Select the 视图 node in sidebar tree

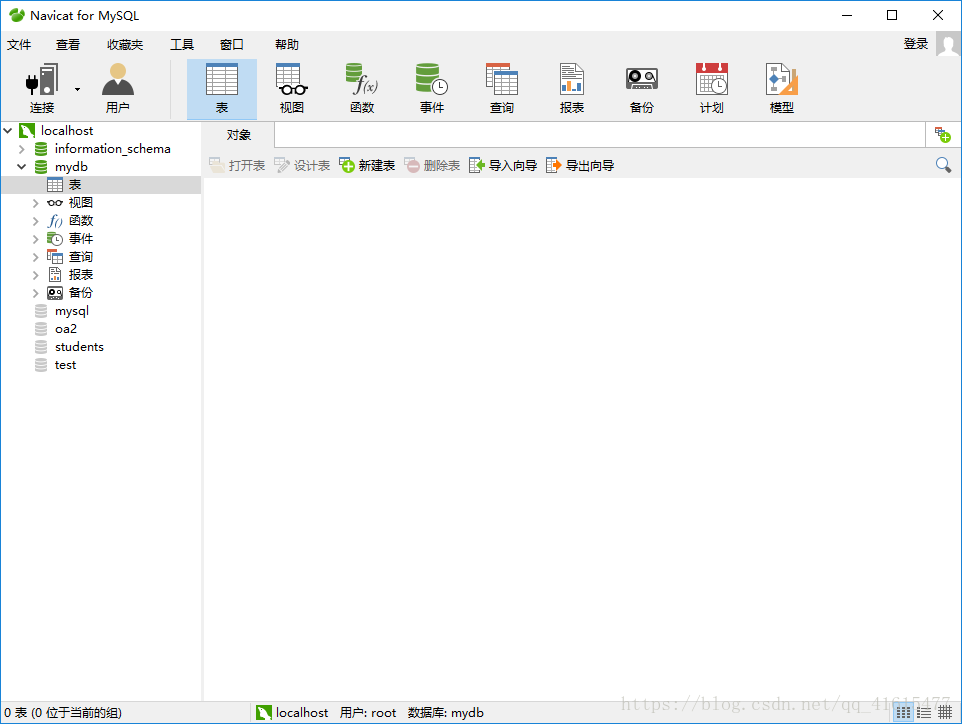80,202
